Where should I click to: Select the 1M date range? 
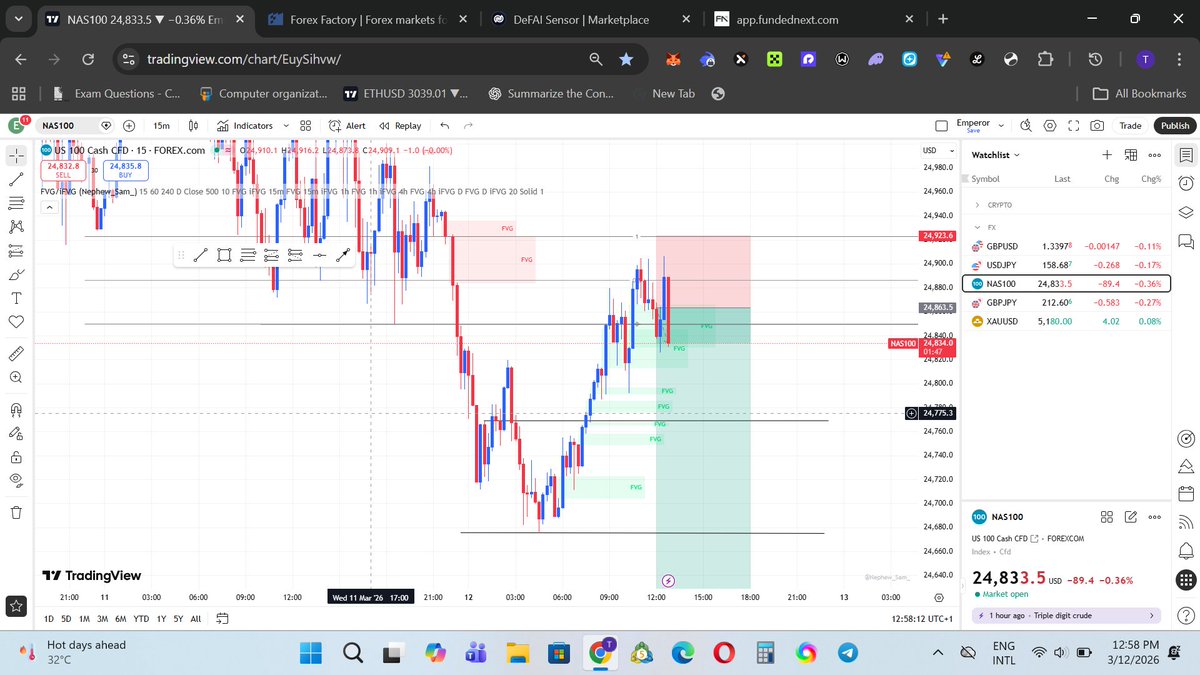tap(82, 619)
